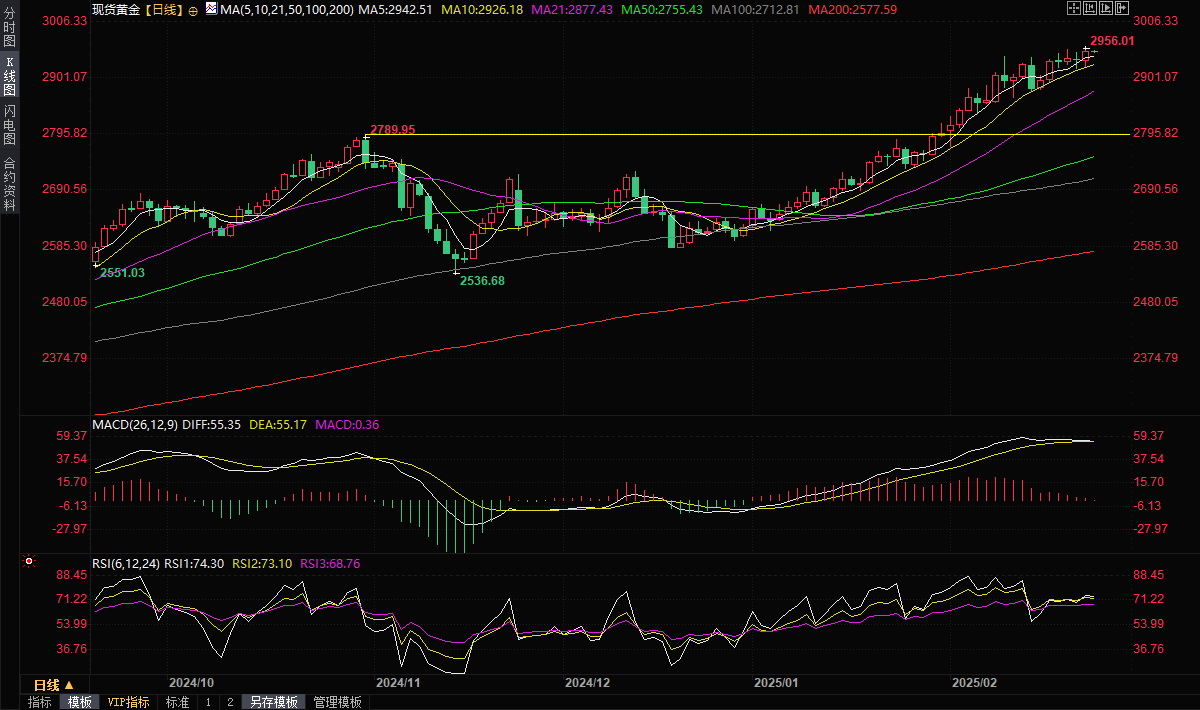Click the MA indicator chart icon
Image resolution: width=1200 pixels, height=710 pixels.
[x=210, y=9]
